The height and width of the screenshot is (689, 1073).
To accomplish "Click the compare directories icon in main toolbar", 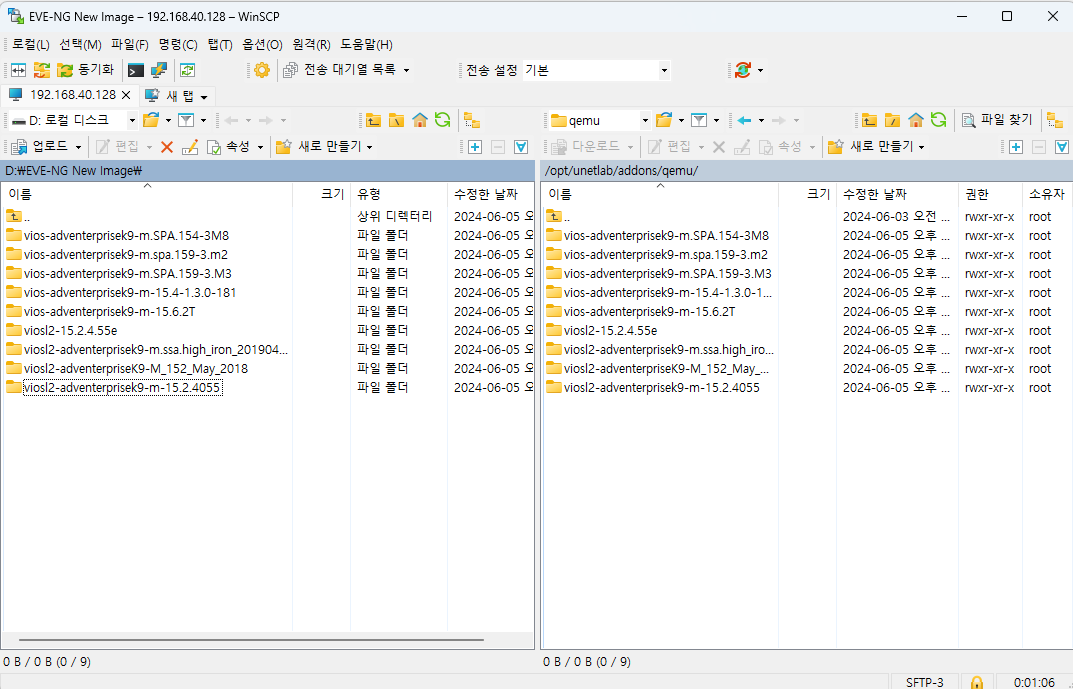I will 18,70.
